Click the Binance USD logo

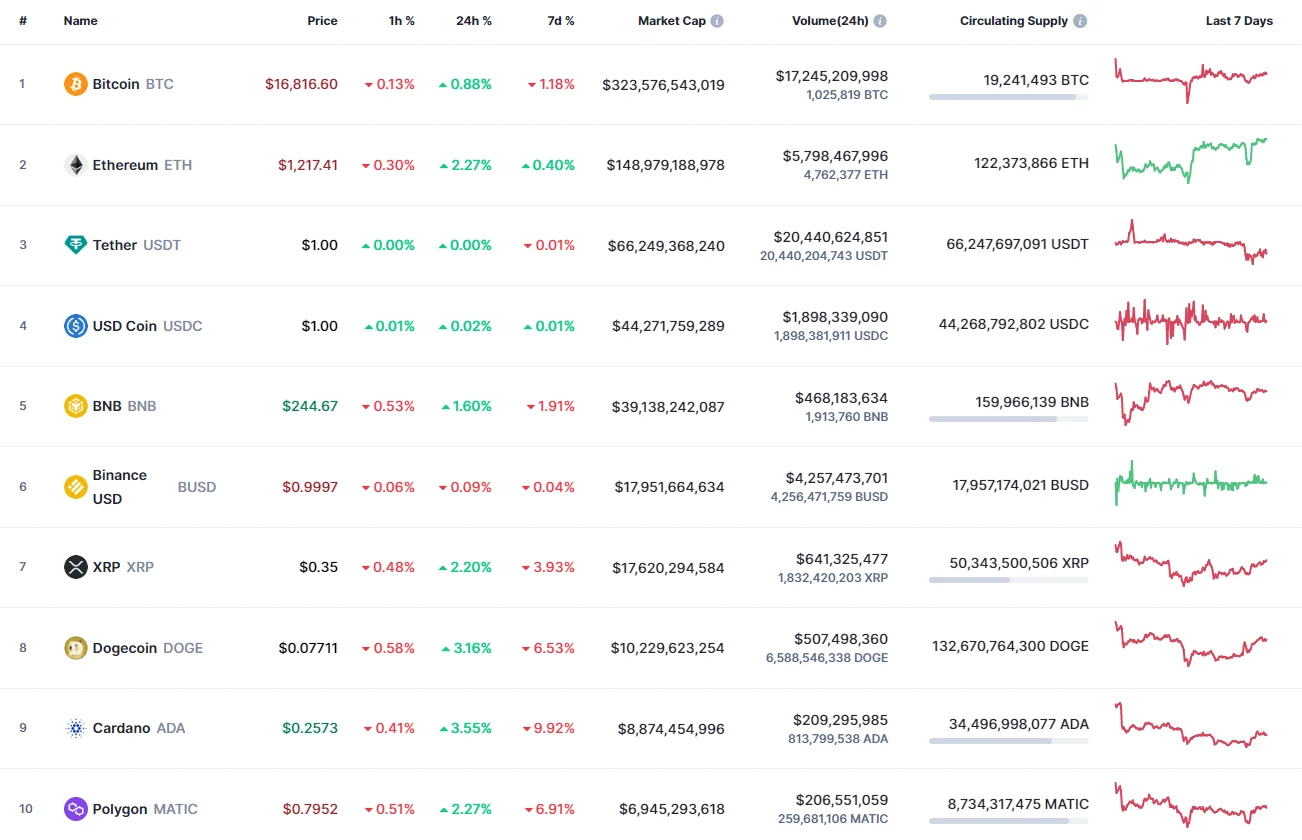click(74, 487)
